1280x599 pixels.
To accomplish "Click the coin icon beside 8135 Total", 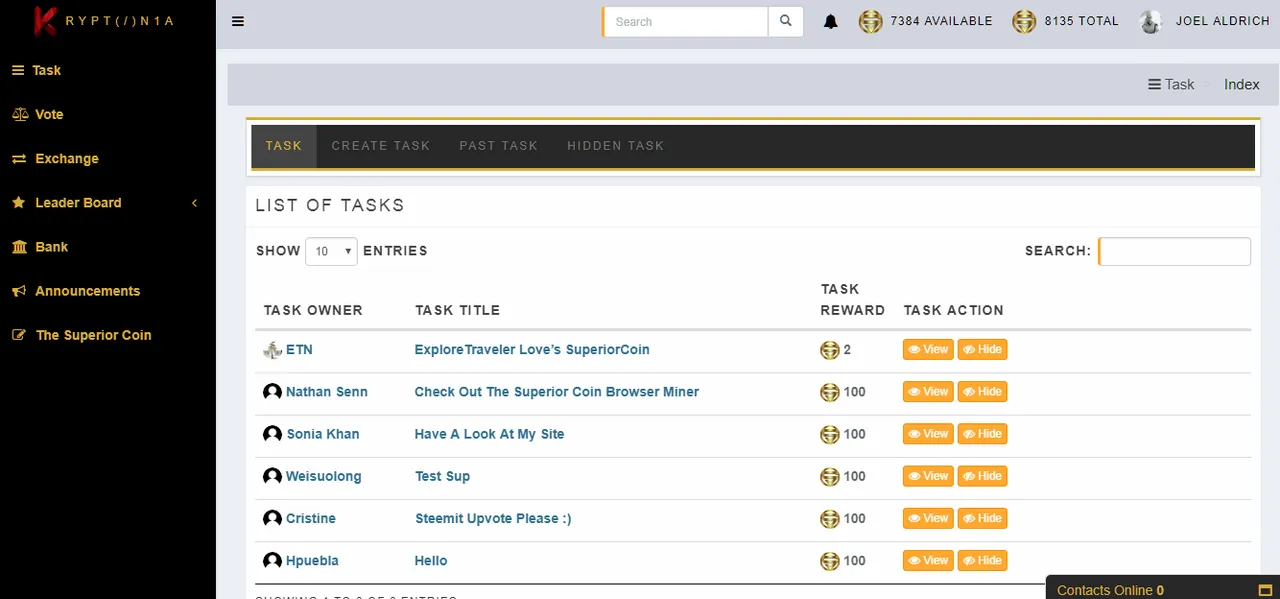I will click(x=1024, y=21).
